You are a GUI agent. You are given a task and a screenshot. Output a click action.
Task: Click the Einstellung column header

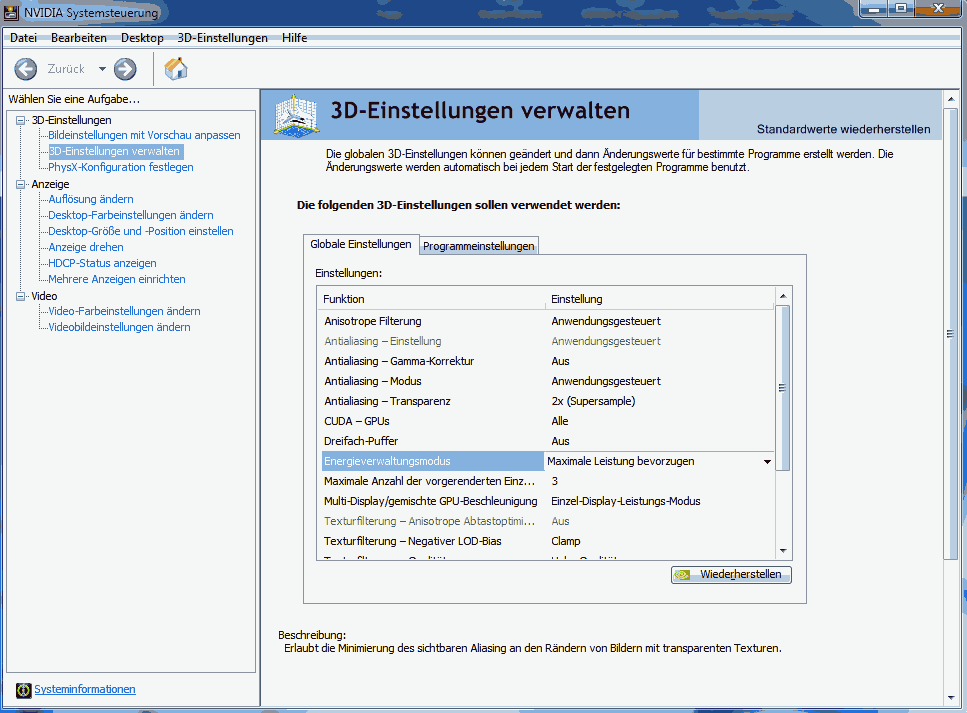(x=660, y=299)
